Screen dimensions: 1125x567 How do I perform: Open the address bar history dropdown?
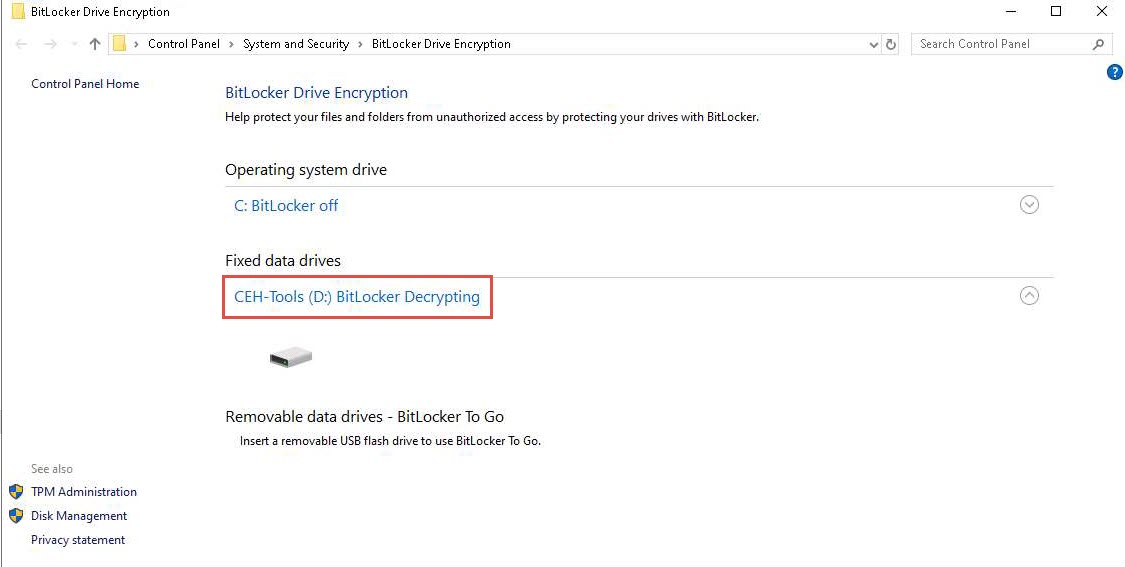pyautogui.click(x=874, y=44)
